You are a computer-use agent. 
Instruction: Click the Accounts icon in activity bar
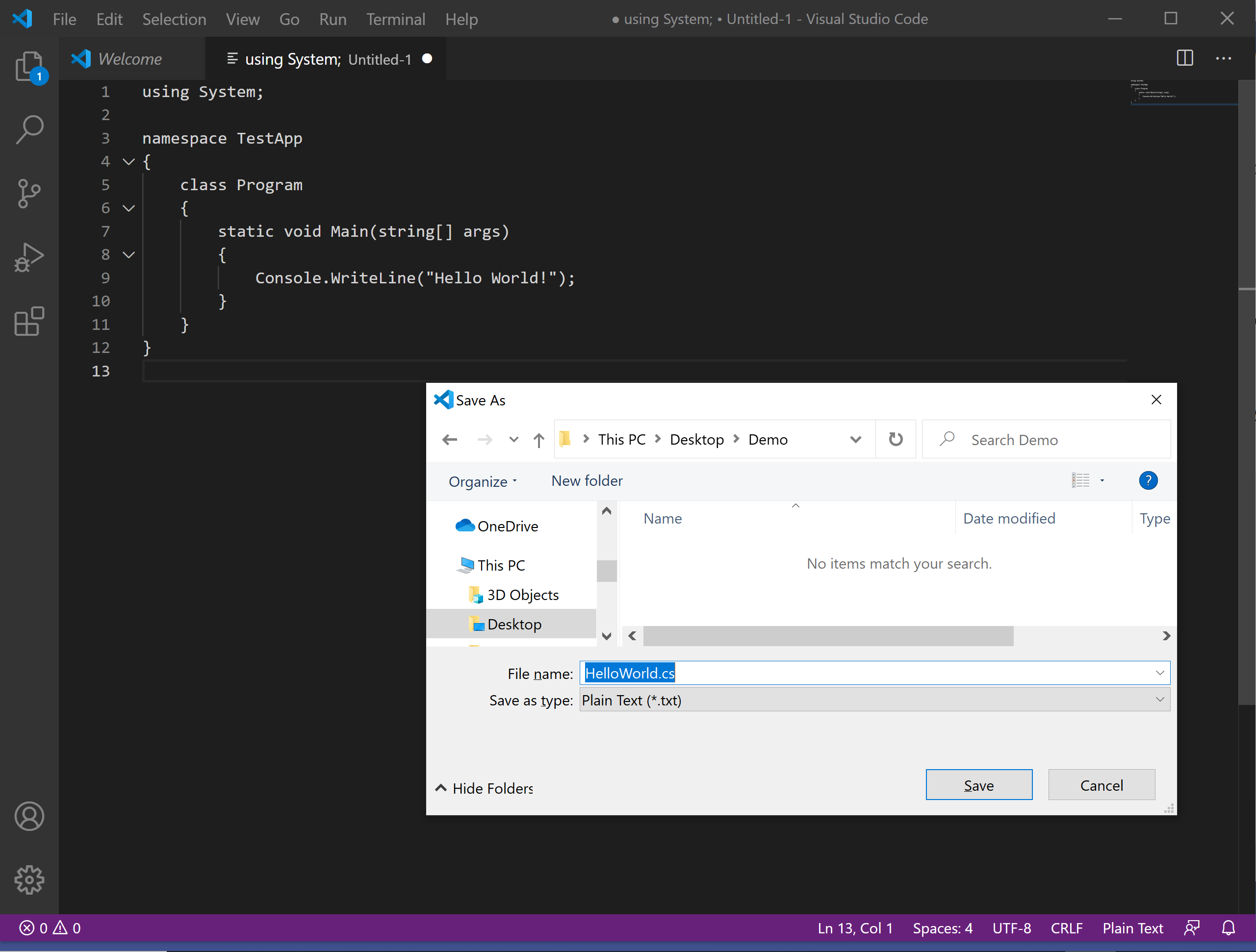point(29,816)
